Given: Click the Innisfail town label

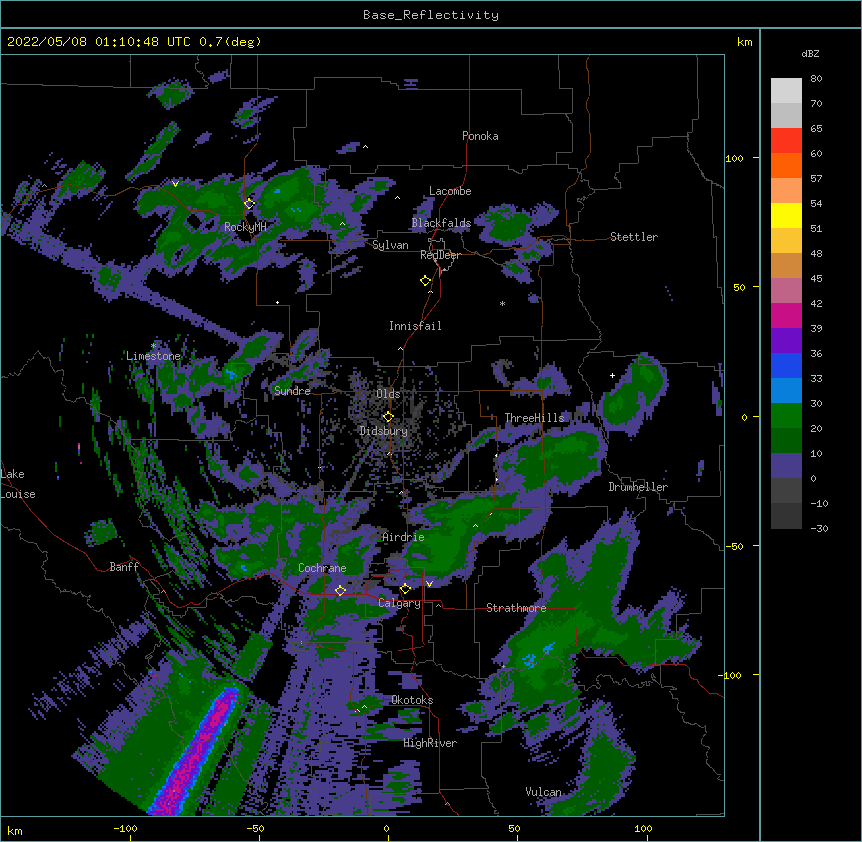Looking at the screenshot, I should [415, 326].
